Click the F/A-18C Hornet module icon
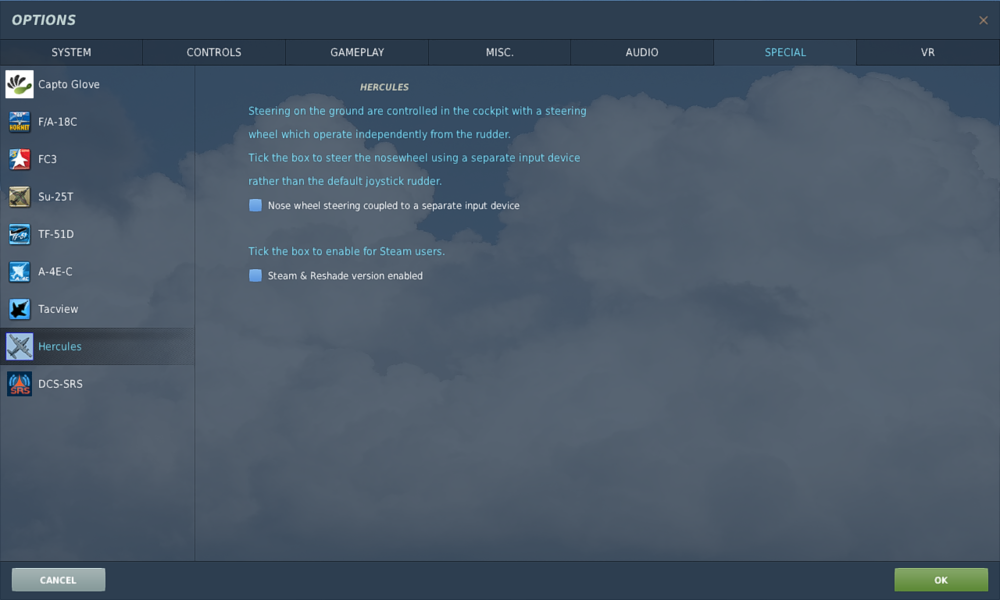The width and height of the screenshot is (1000, 600). [19, 122]
